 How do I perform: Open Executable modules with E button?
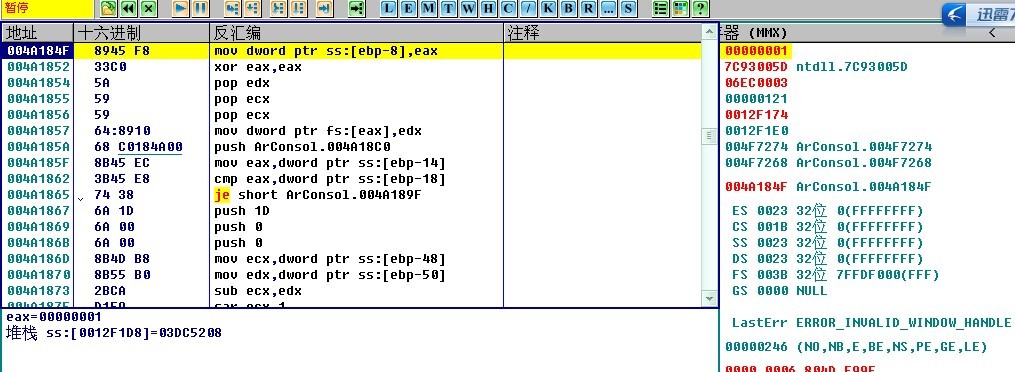(x=408, y=8)
